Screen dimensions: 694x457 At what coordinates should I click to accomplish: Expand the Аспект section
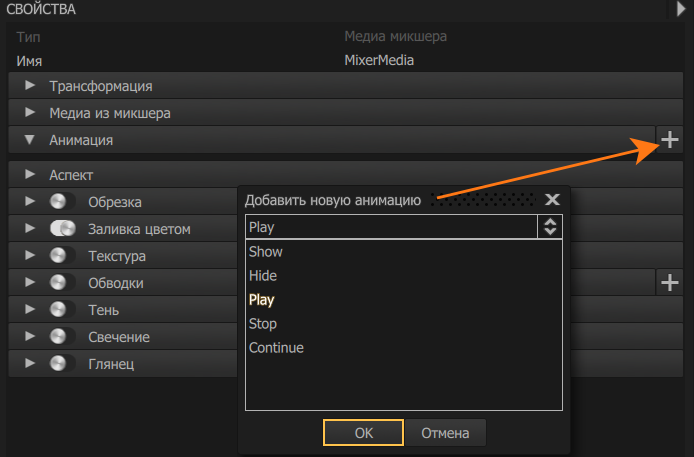coord(30,175)
